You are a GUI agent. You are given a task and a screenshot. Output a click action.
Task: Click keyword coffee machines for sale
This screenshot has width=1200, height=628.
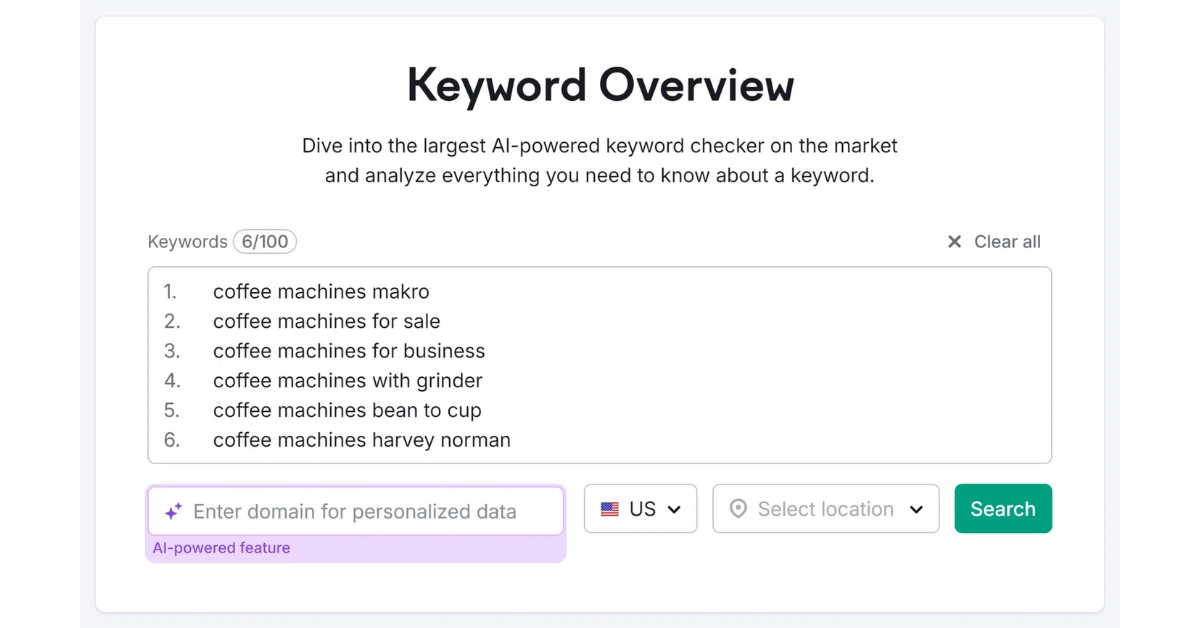coord(327,321)
